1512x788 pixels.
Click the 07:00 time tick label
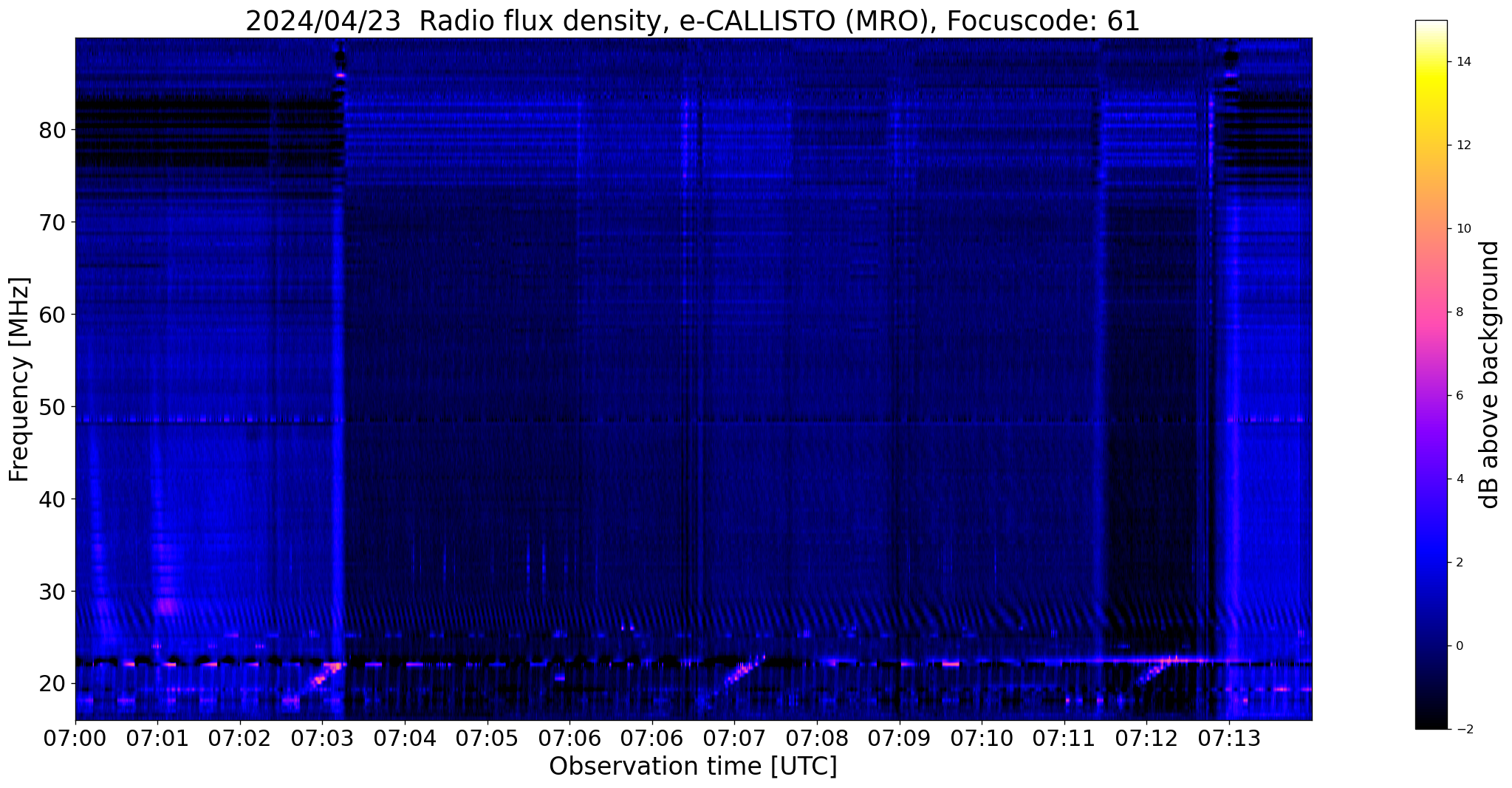pos(75,738)
